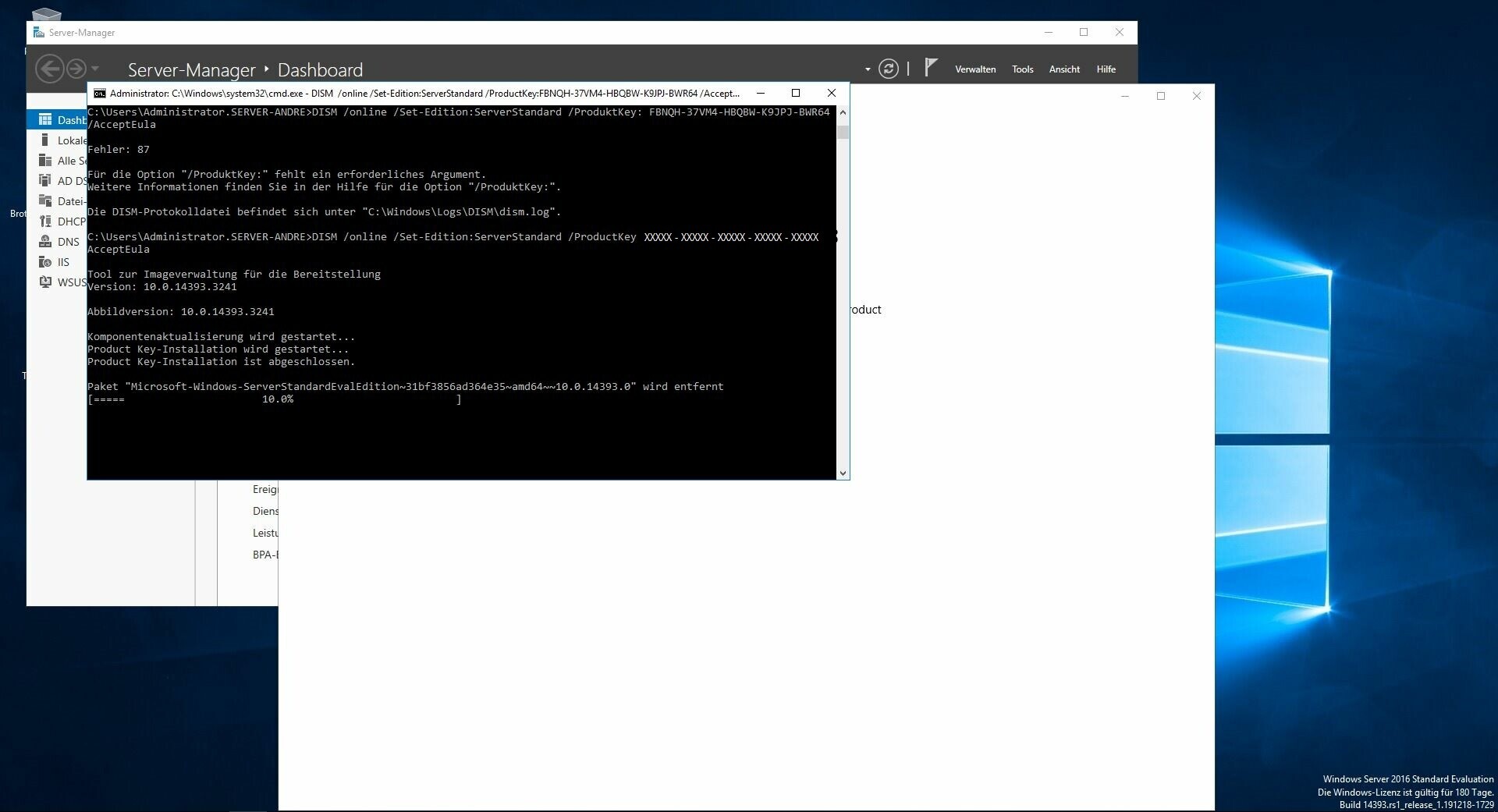Minimize the cmd.exe window
Image resolution: width=1498 pixels, height=812 pixels.
coord(761,93)
